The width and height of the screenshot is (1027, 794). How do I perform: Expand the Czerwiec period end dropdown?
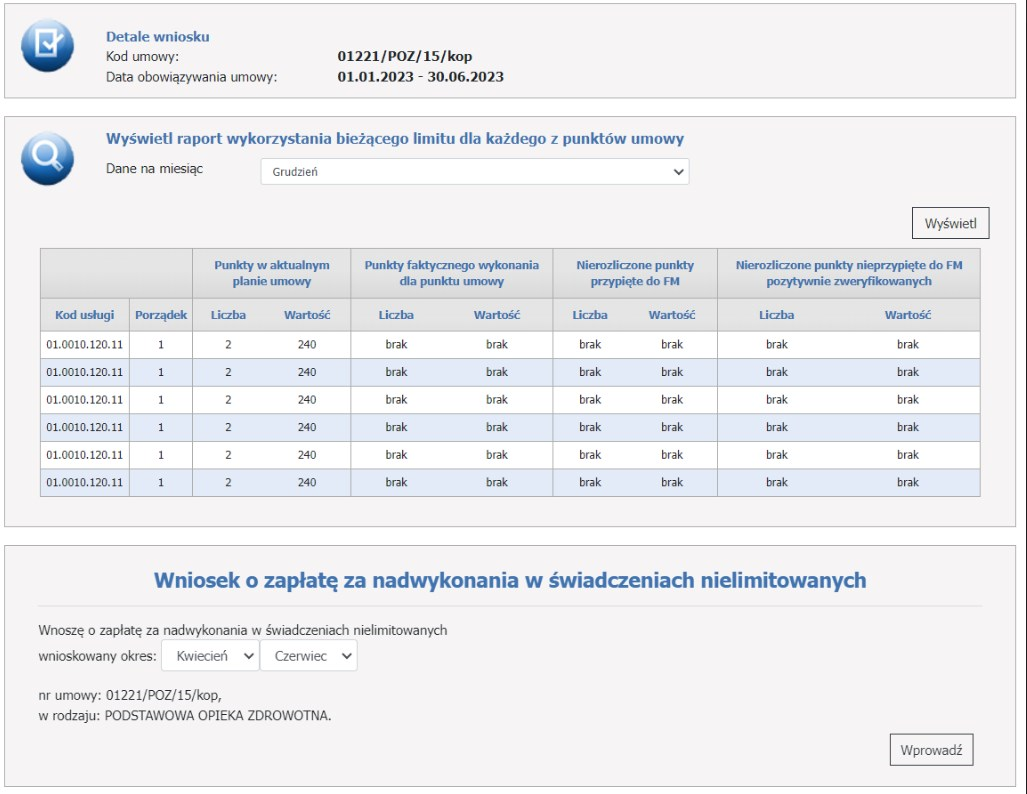tap(308, 656)
